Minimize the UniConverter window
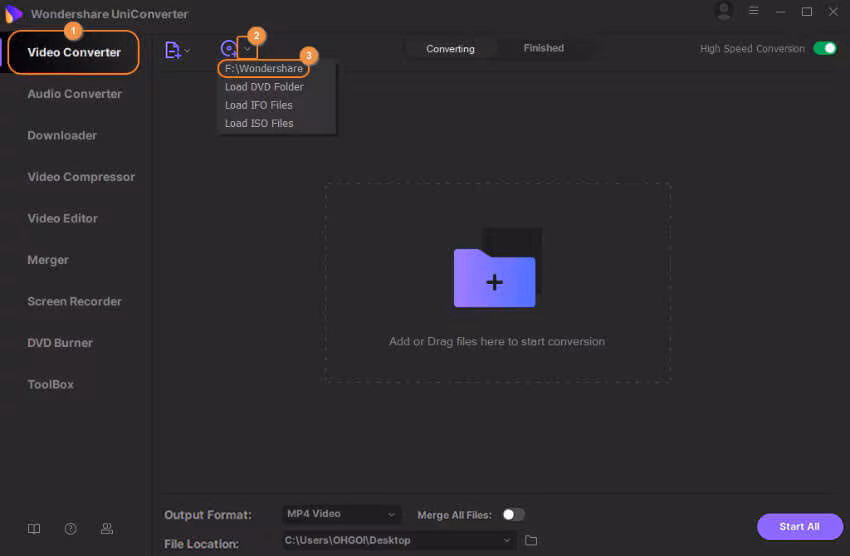The width and height of the screenshot is (850, 556). click(780, 11)
